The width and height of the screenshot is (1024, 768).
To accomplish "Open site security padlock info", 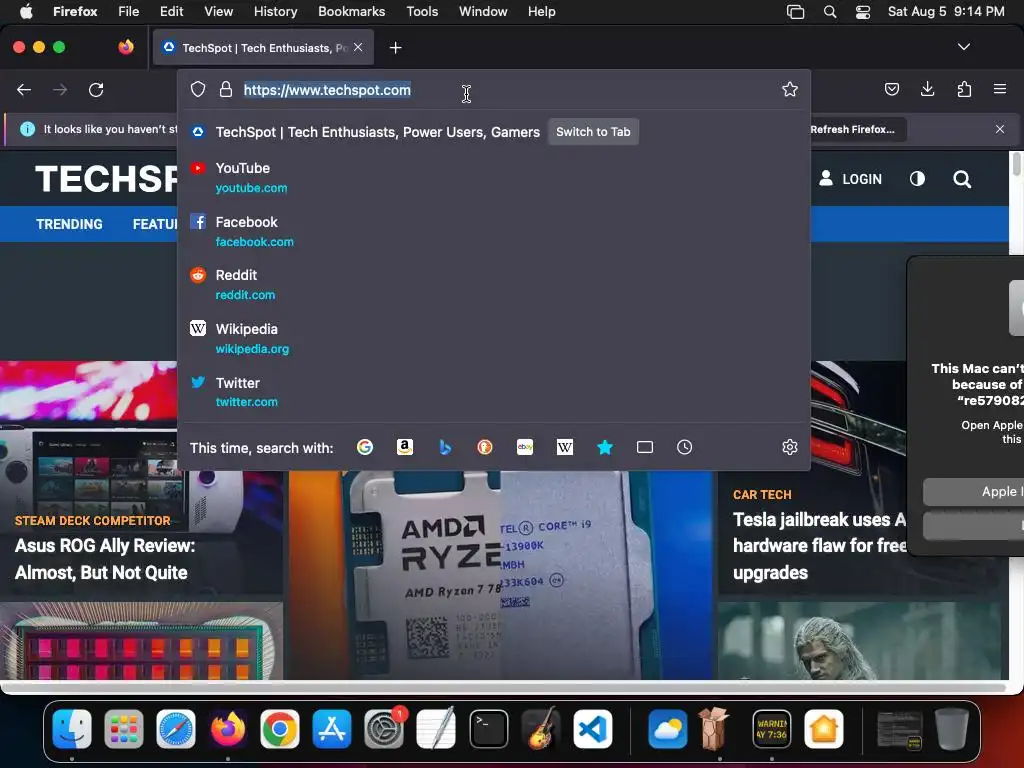I will (226, 89).
